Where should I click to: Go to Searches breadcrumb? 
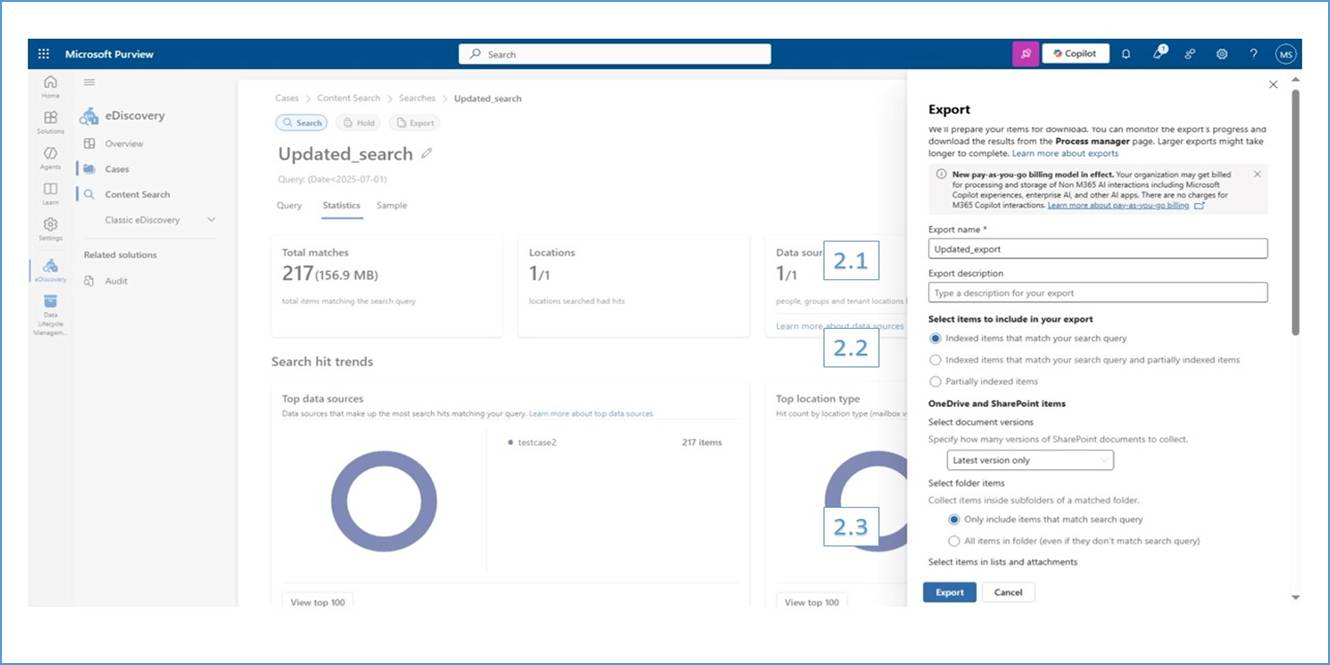417,98
